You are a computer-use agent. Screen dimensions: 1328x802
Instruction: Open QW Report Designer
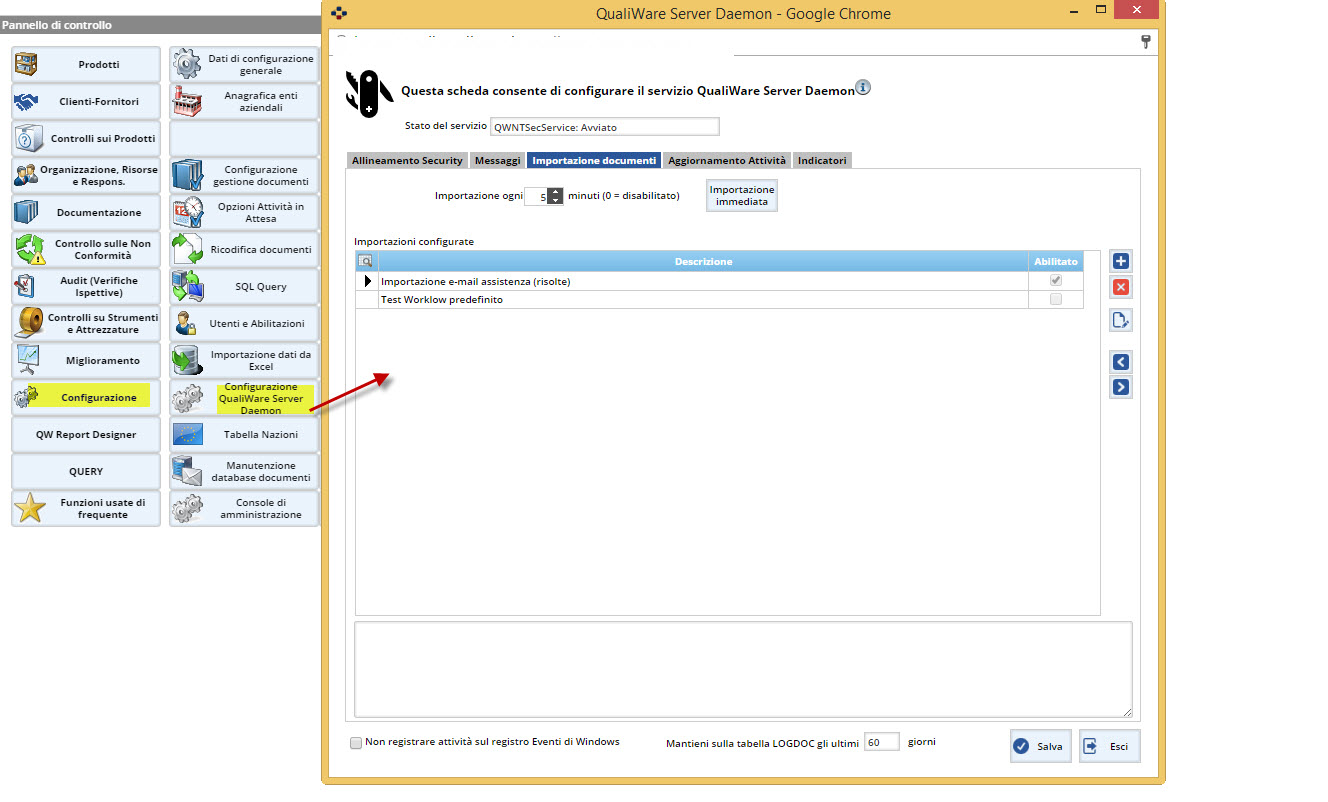86,435
